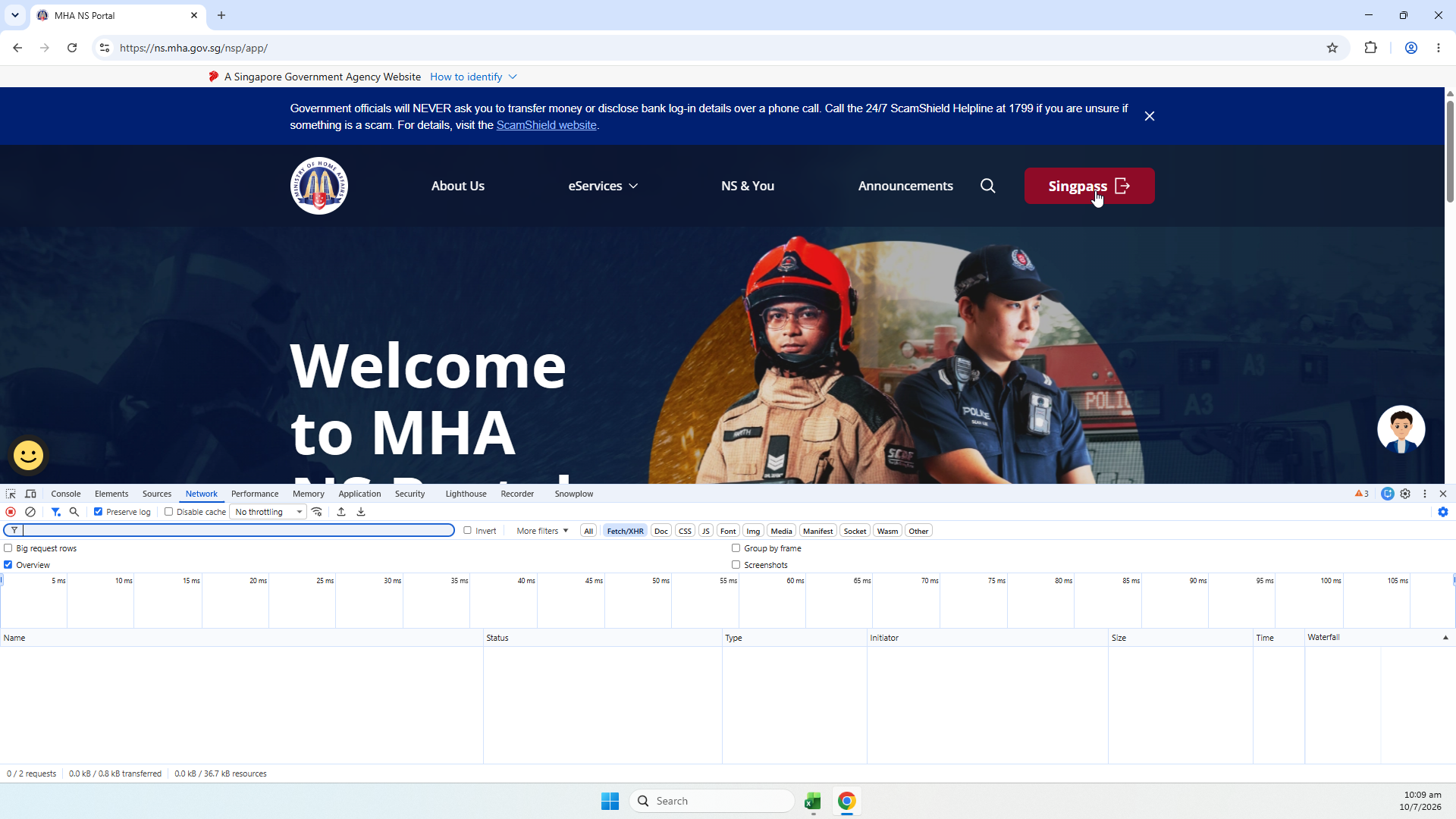Open the chatbot avatar icon
The width and height of the screenshot is (1456, 819).
tap(1401, 429)
